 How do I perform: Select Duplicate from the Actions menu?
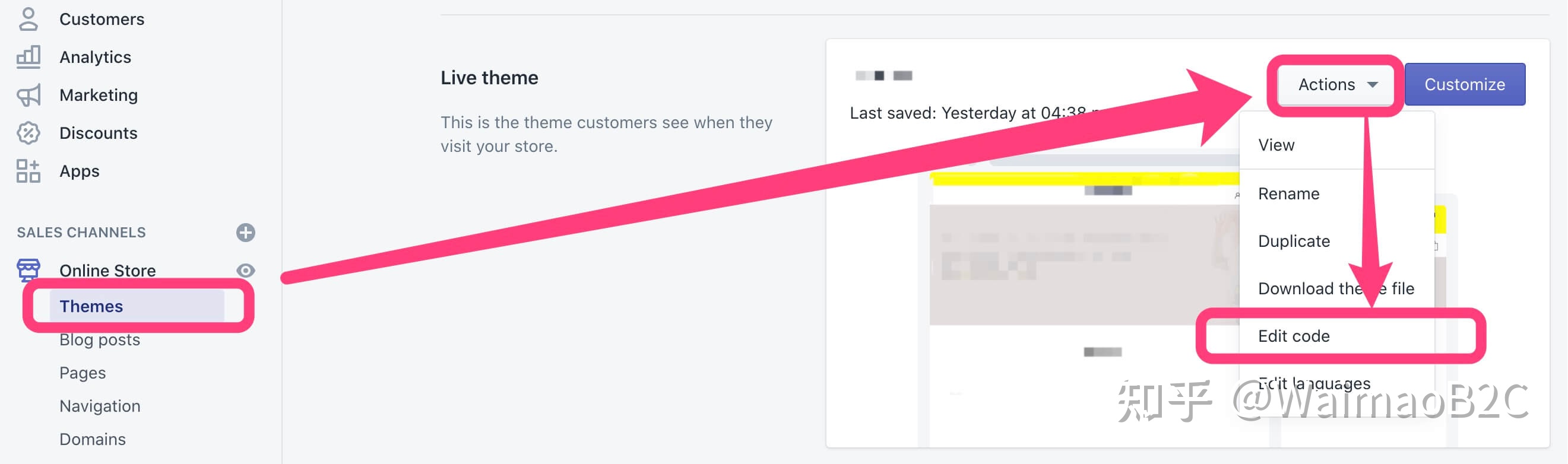click(1294, 241)
